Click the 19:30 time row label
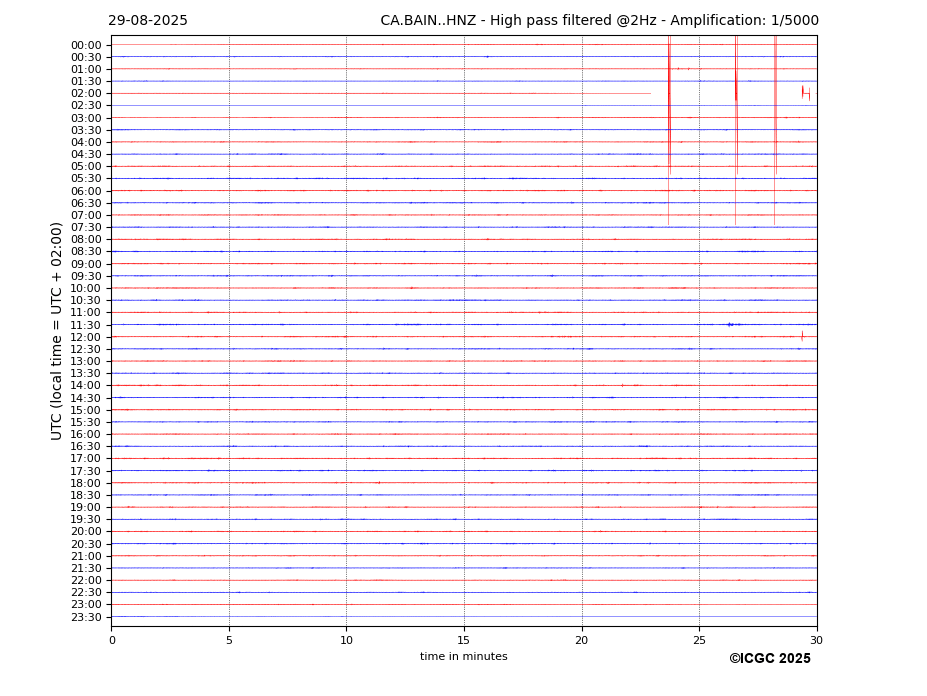Screen dimensions: 927x696 [x=86, y=520]
